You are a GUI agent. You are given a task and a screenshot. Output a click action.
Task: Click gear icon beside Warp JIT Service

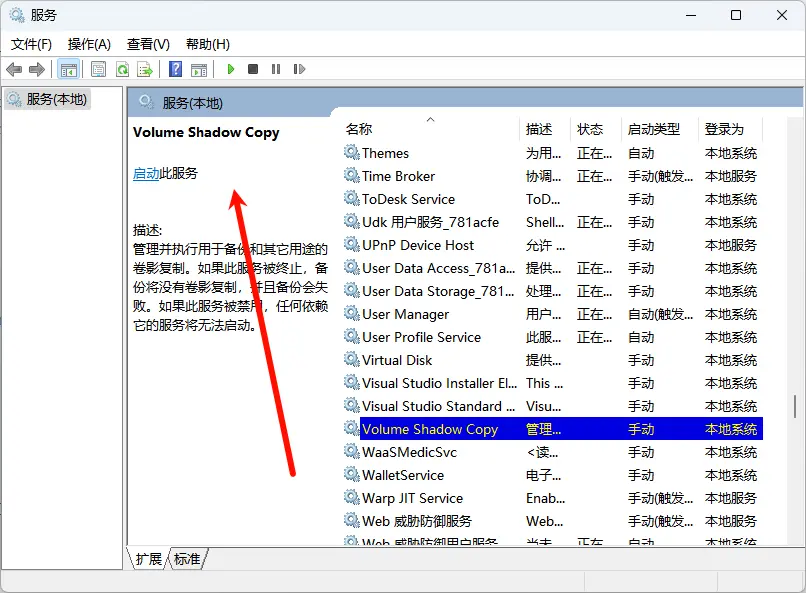[x=352, y=497]
